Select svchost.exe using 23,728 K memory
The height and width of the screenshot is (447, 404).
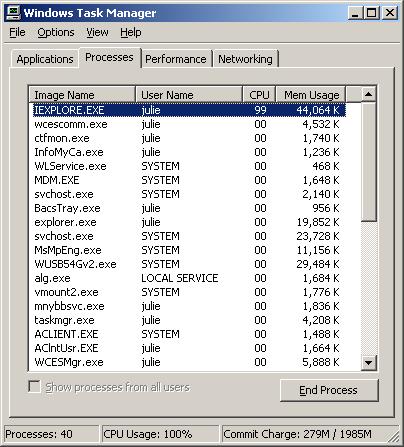(x=189, y=236)
